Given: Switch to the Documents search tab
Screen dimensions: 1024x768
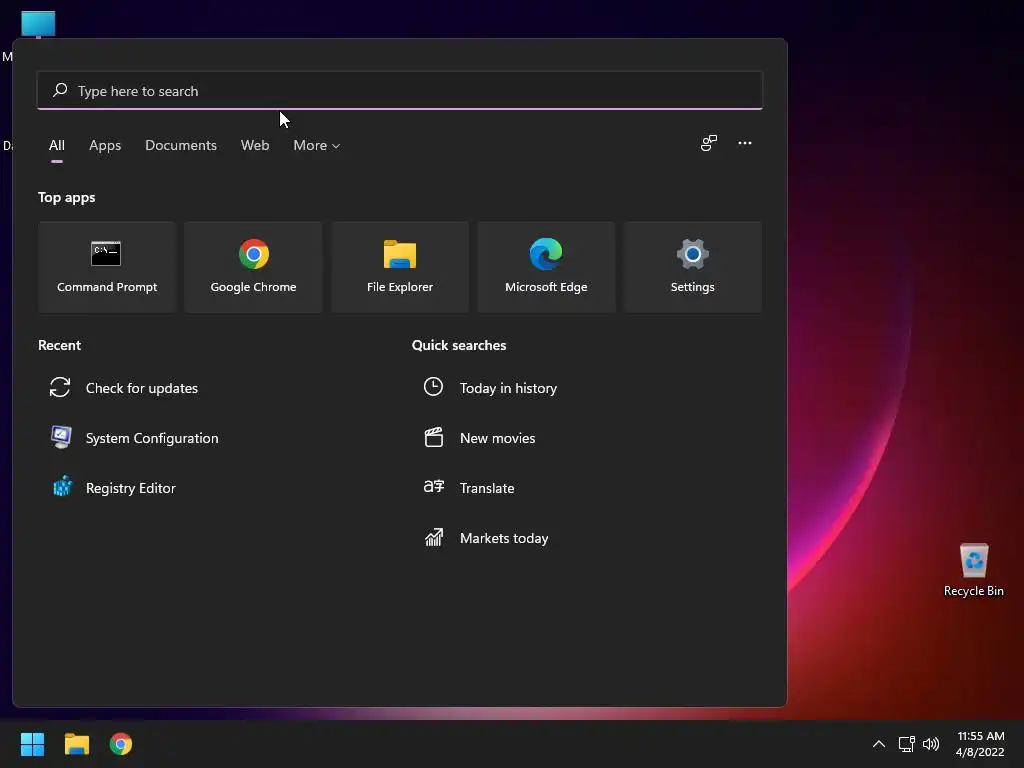Looking at the screenshot, I should (181, 145).
